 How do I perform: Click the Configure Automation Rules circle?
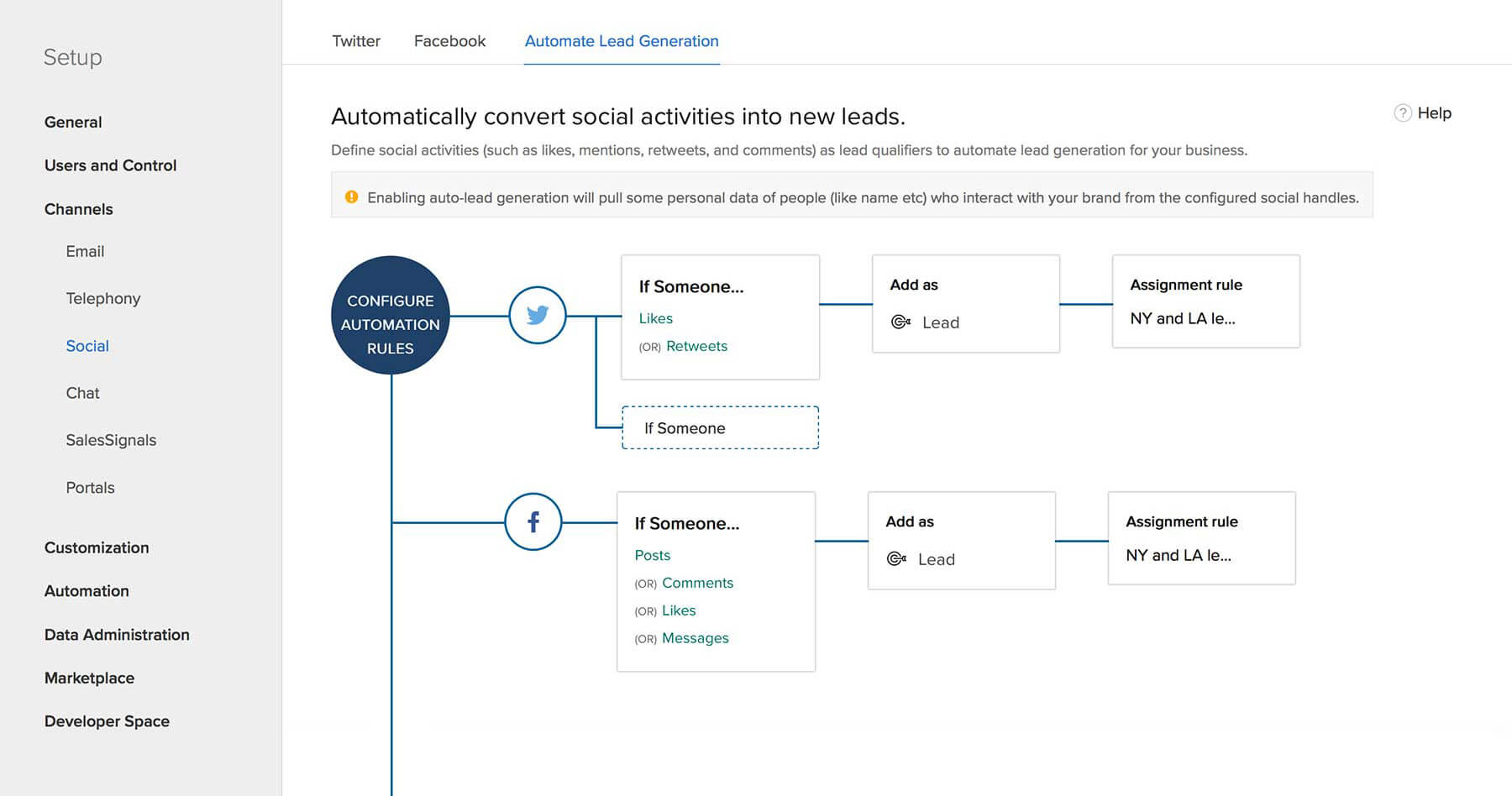point(391,316)
